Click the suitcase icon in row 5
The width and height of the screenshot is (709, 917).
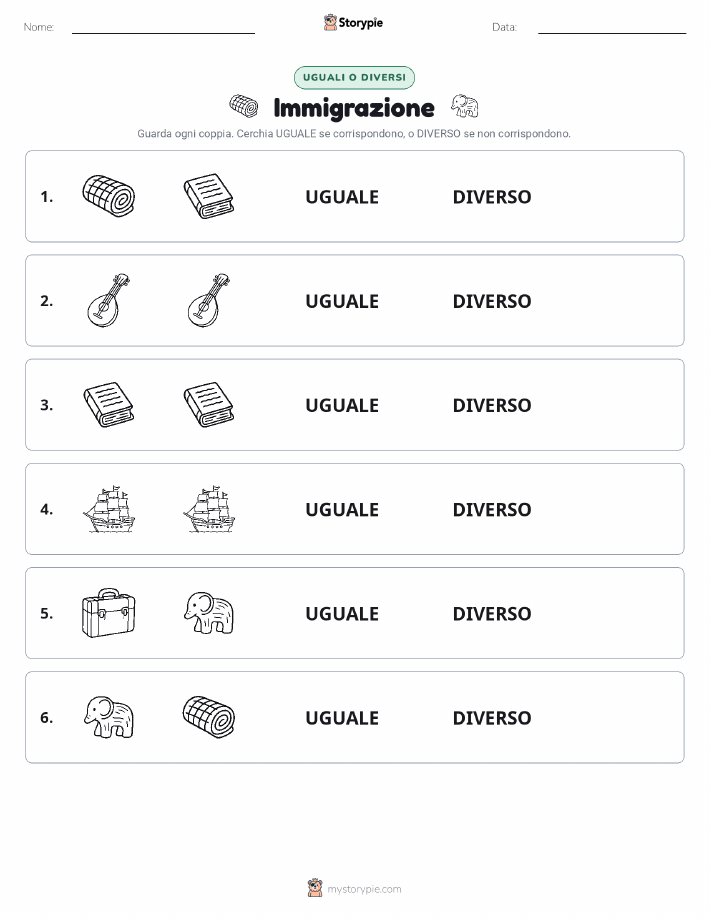[109, 613]
